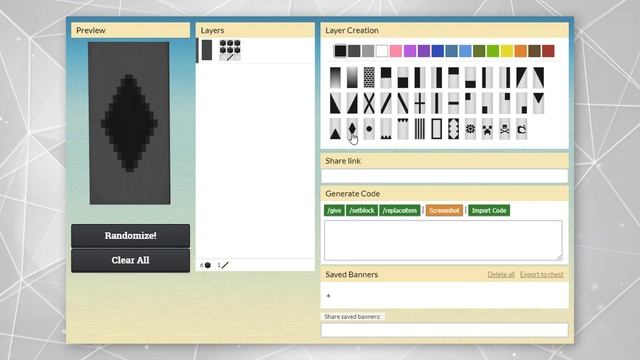Select the rhombus diamond pattern
The image size is (640, 360).
pyautogui.click(x=352, y=129)
